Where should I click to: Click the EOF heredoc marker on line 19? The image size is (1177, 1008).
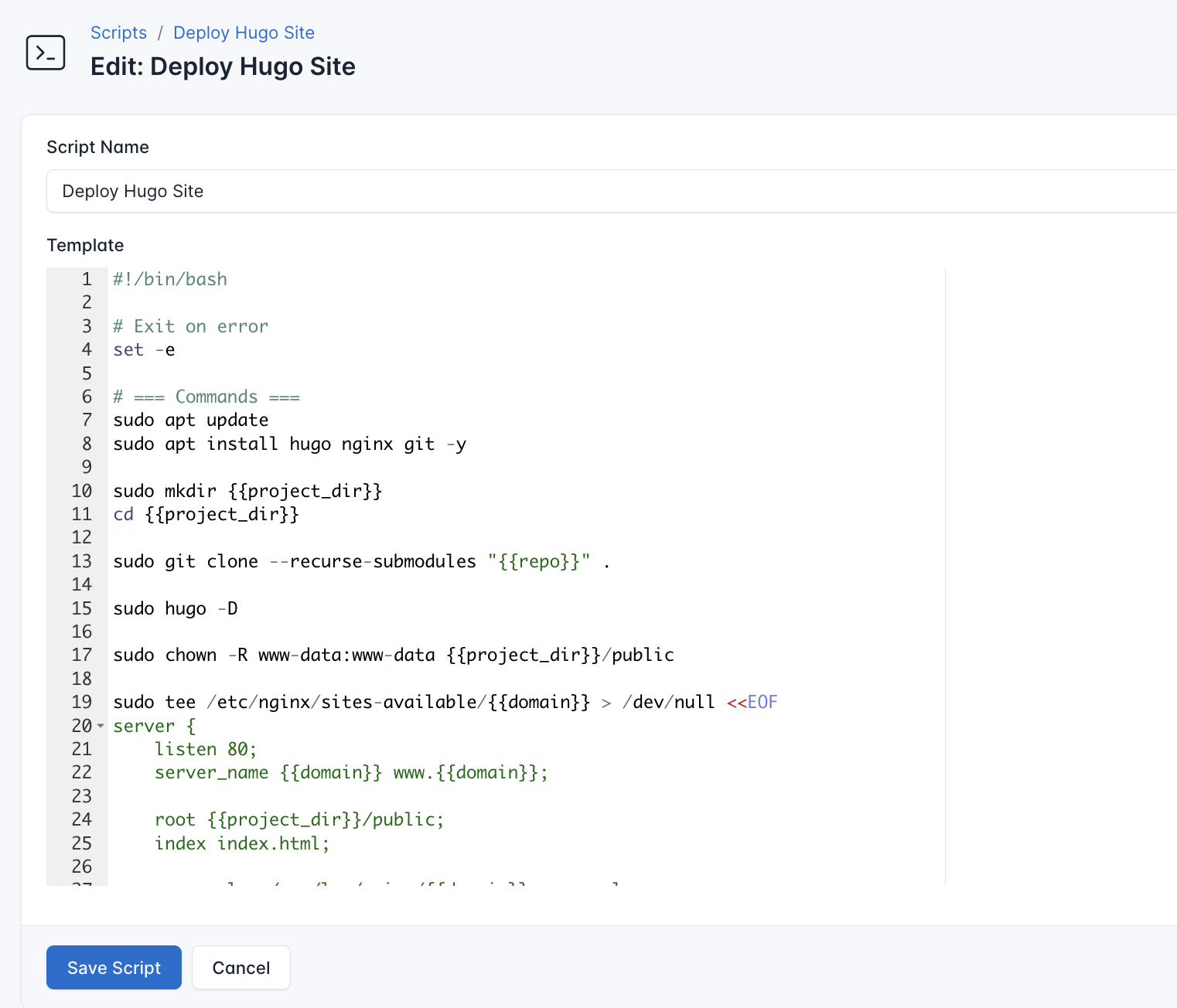tap(762, 702)
